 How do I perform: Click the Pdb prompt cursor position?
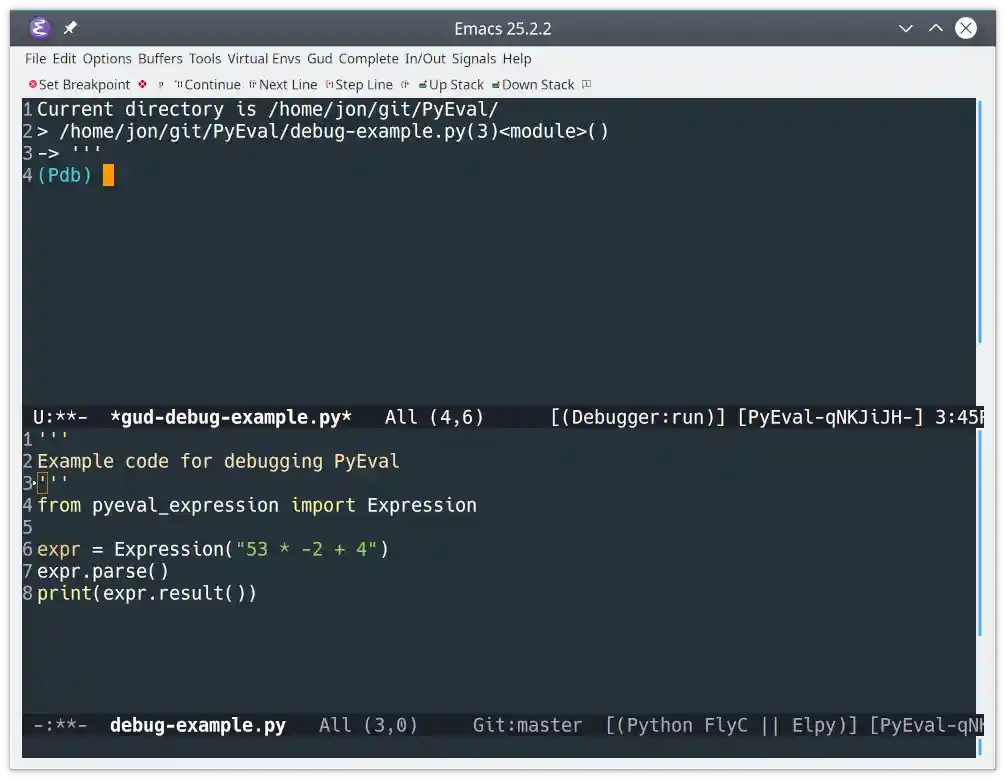point(108,174)
